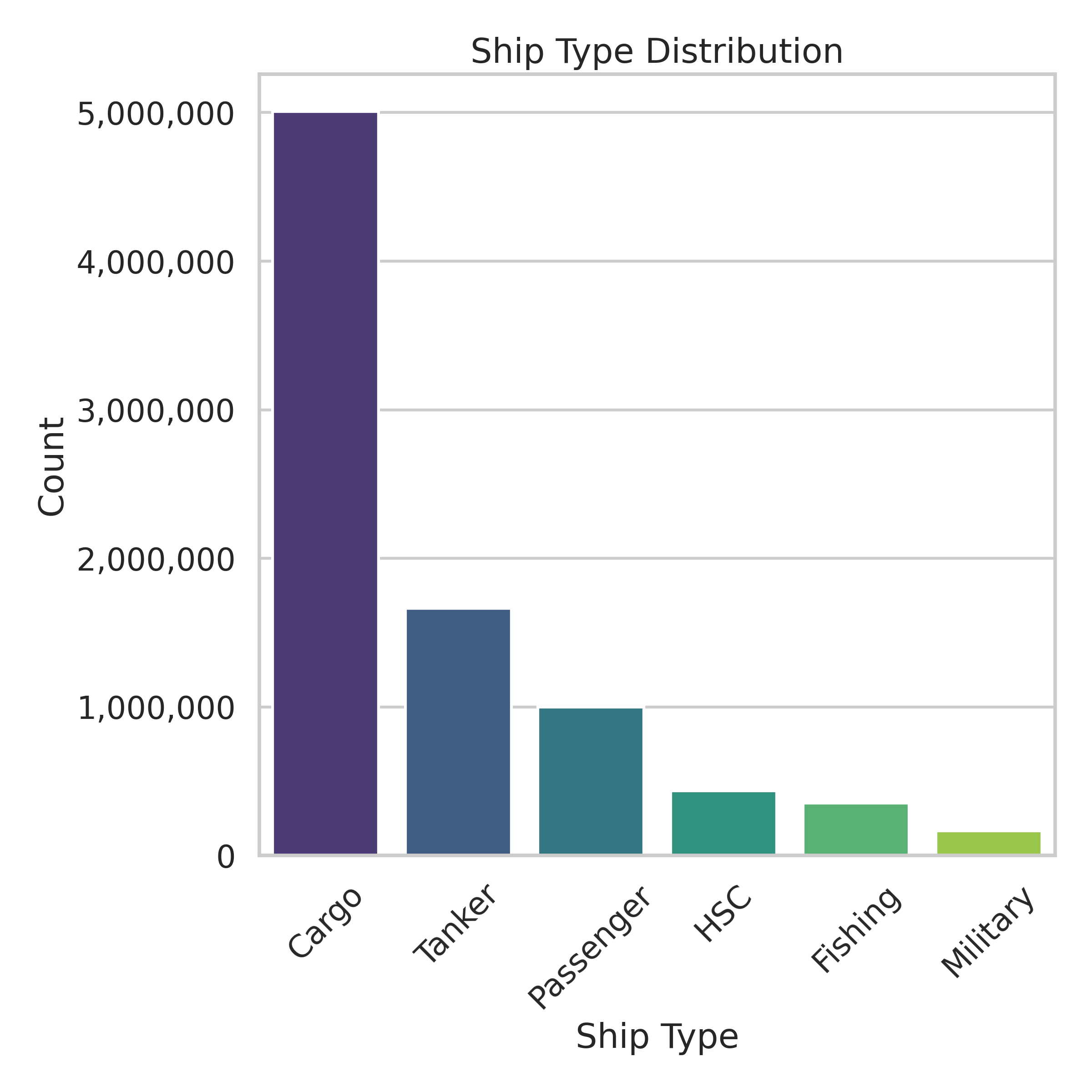The height and width of the screenshot is (1092, 1092).
Task: Select the 3,000,000 y-axis tick label
Action: click(x=156, y=412)
